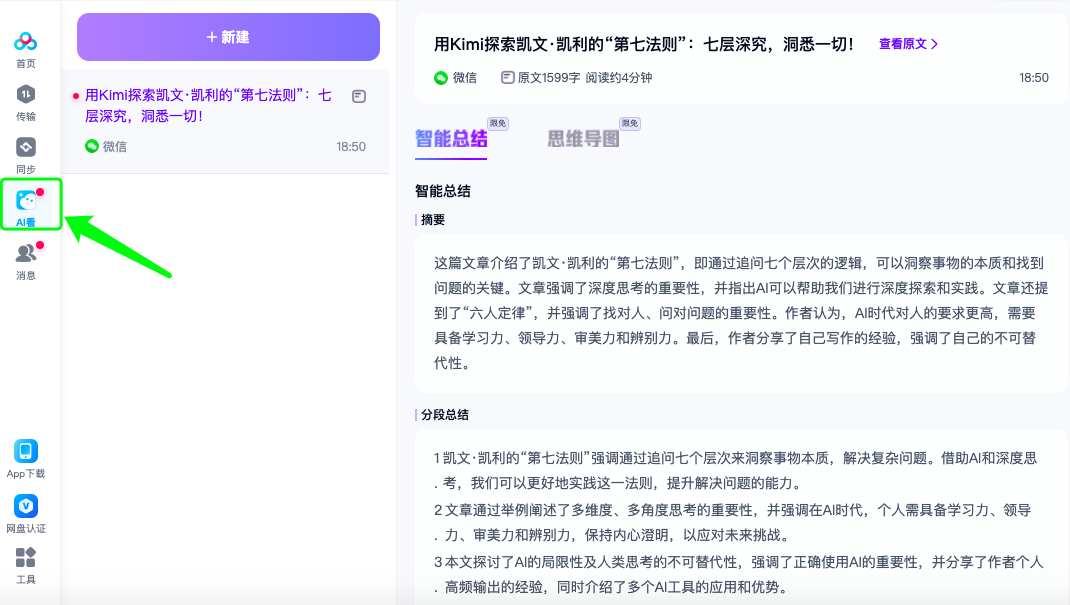Click the WeChat source icon in article header
Viewport: 1070px width, 605px height.
(x=441, y=78)
